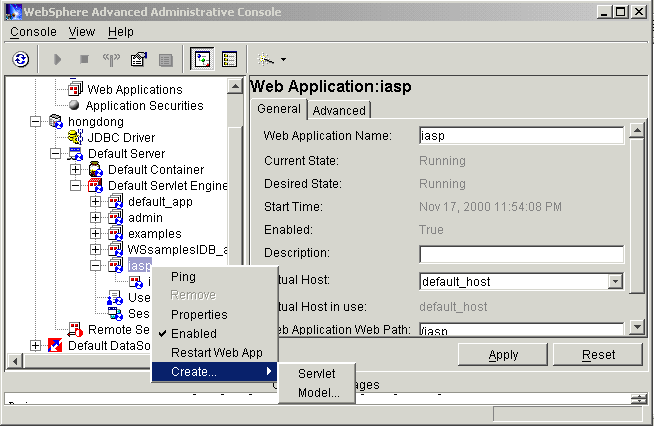Click the Properties toolbar icon

[x=139, y=59]
